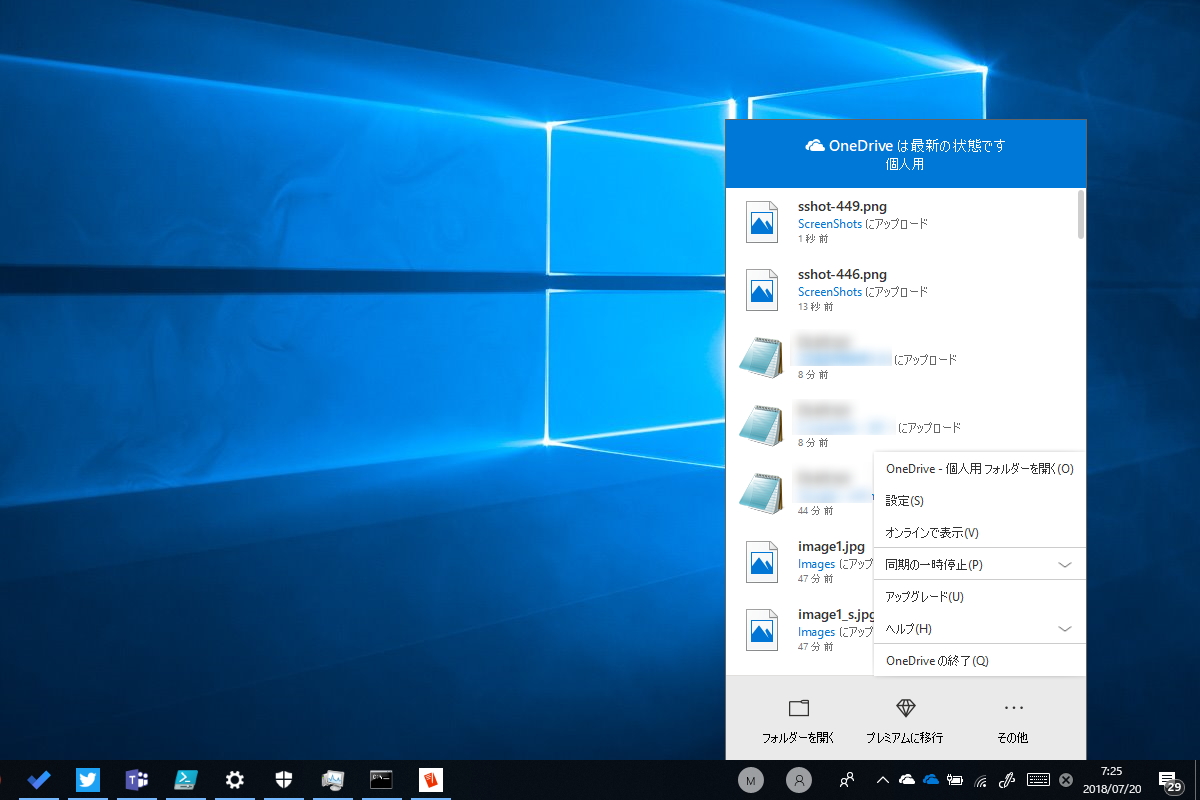This screenshot has height=800, width=1200.
Task: Launch Microsoft Teams from the taskbar
Action: click(136, 780)
